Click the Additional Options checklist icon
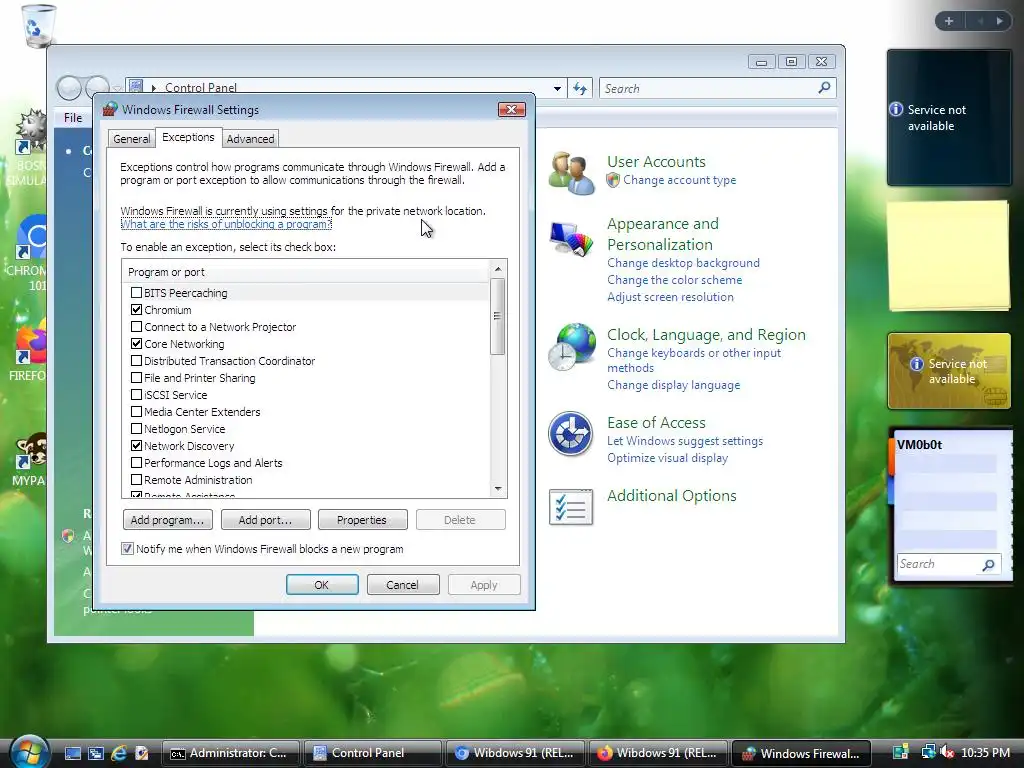Screen dimensions: 1024x768 click(571, 507)
